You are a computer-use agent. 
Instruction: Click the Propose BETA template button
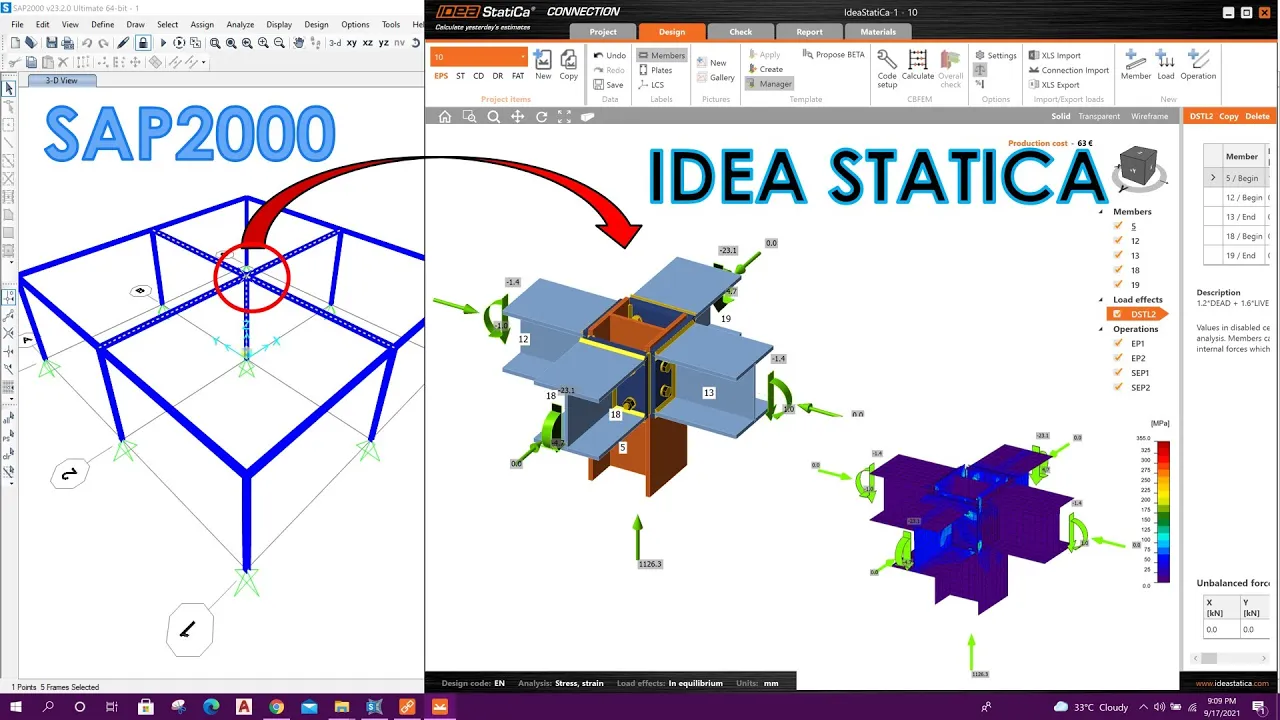[x=832, y=55]
